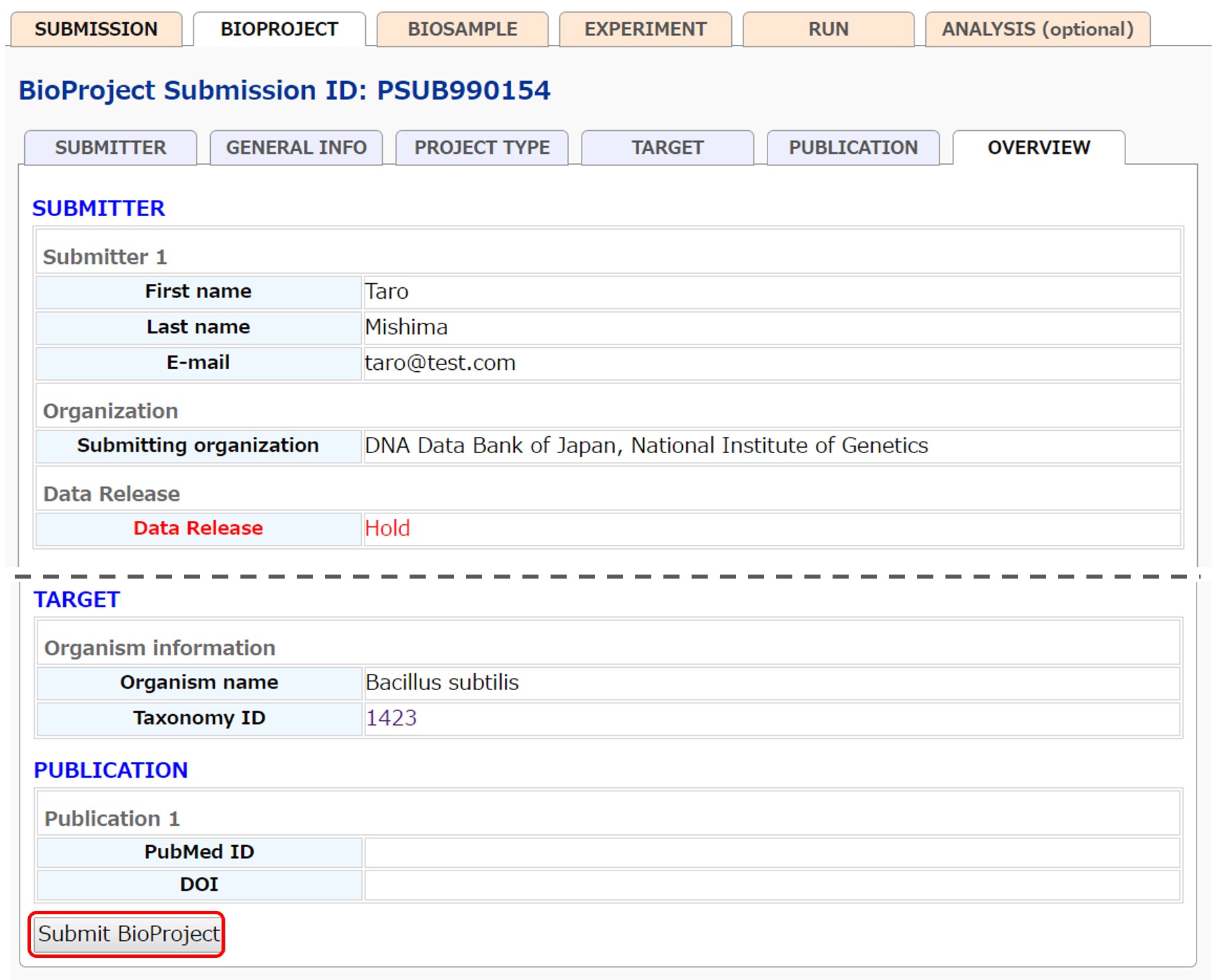The height and width of the screenshot is (980, 1218).
Task: Click the taro@test.com e-mail value
Action: [x=440, y=363]
